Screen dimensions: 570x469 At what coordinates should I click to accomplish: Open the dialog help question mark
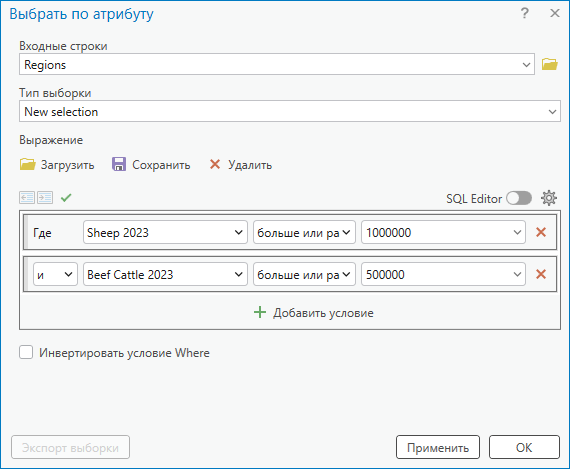coord(525,13)
